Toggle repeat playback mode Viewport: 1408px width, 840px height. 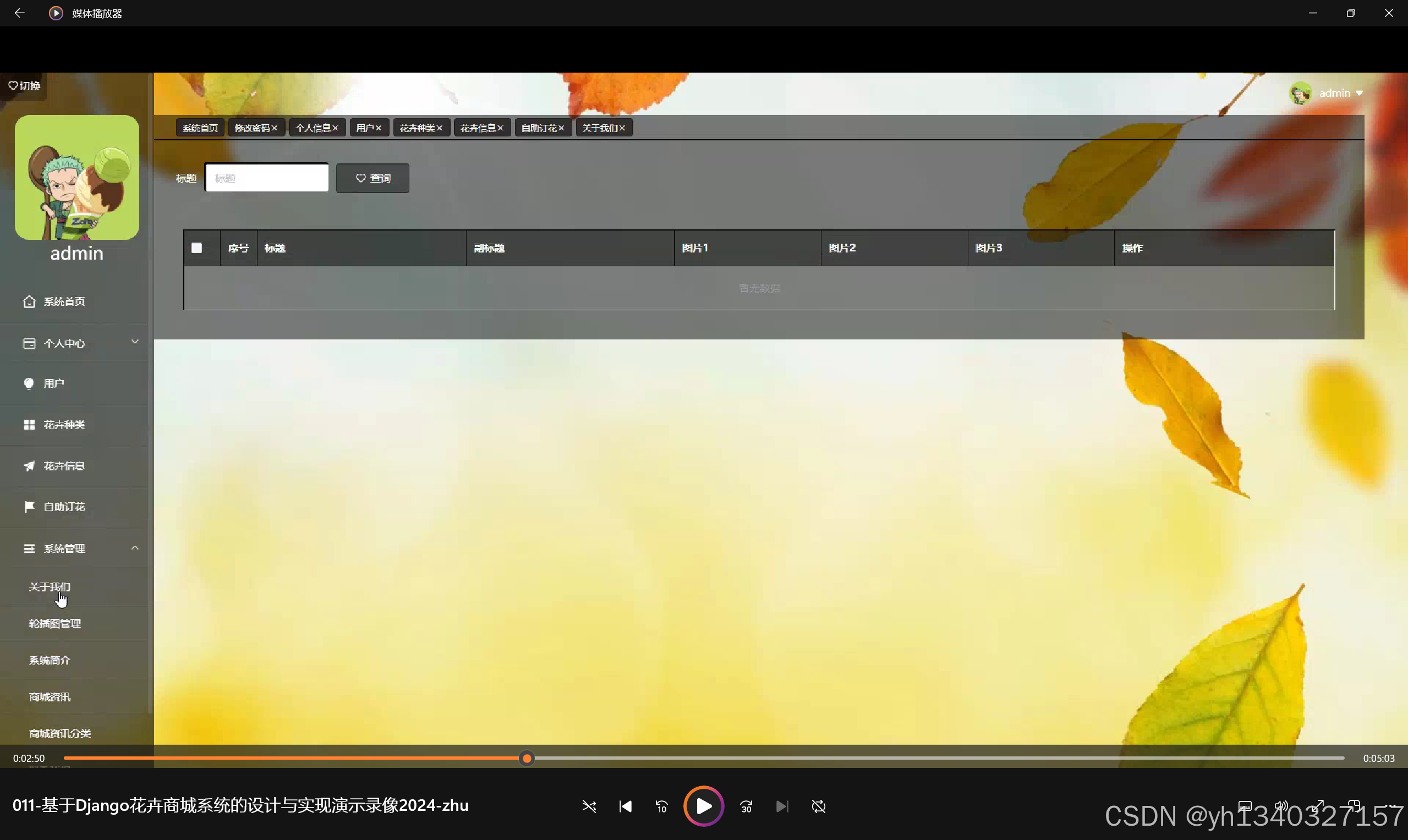(x=819, y=806)
